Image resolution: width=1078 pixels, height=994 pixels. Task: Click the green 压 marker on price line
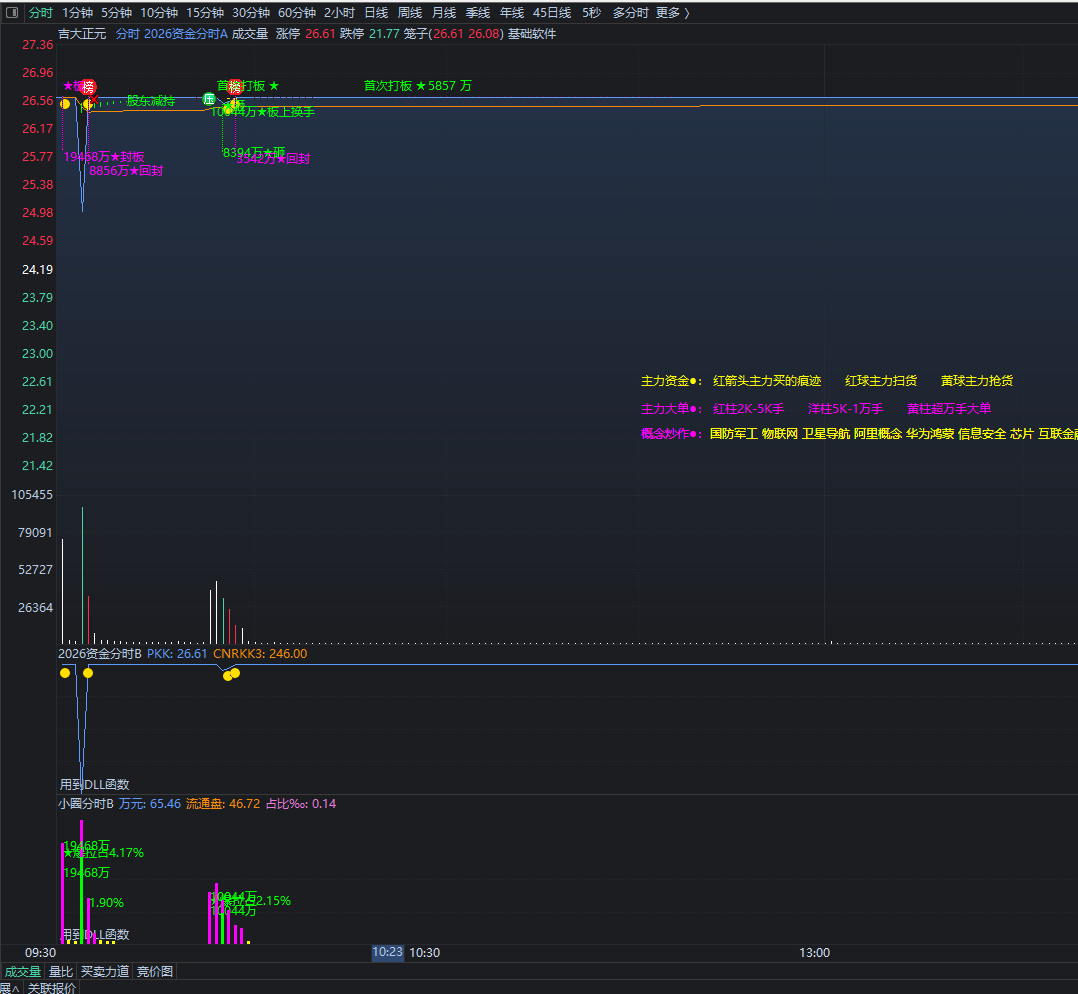209,99
